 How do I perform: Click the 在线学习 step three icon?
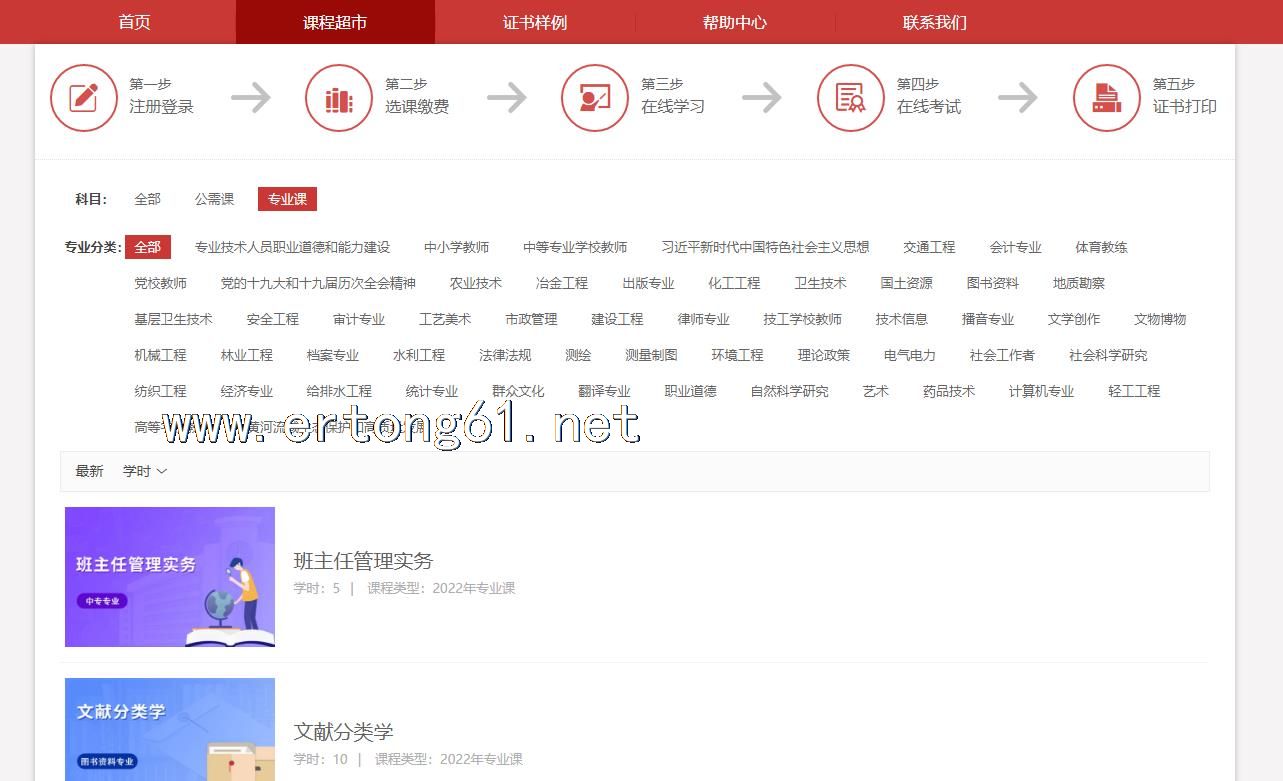pyautogui.click(x=595, y=98)
